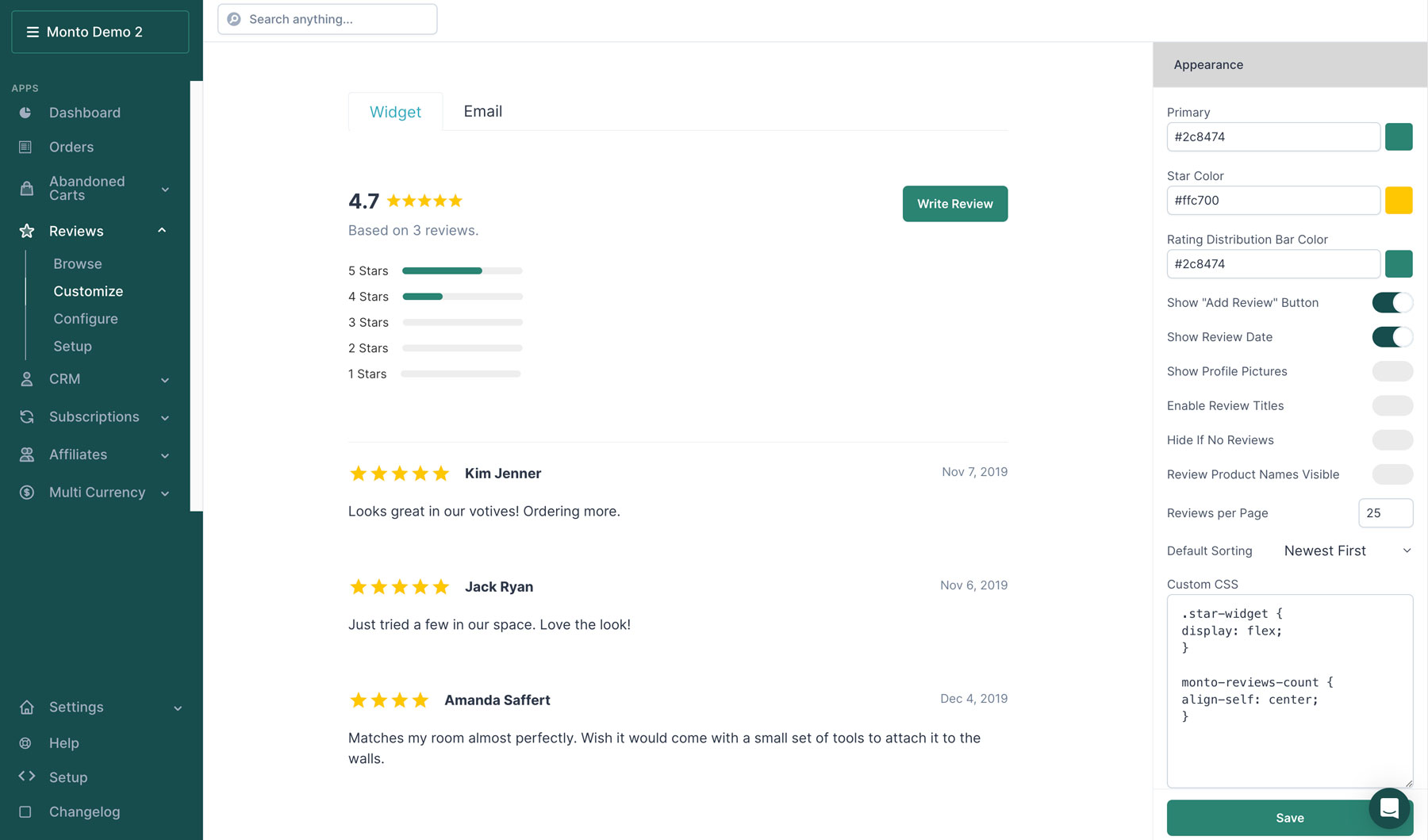Image resolution: width=1428 pixels, height=840 pixels.
Task: Turn on the Enable Review Titles toggle
Action: pyautogui.click(x=1392, y=405)
